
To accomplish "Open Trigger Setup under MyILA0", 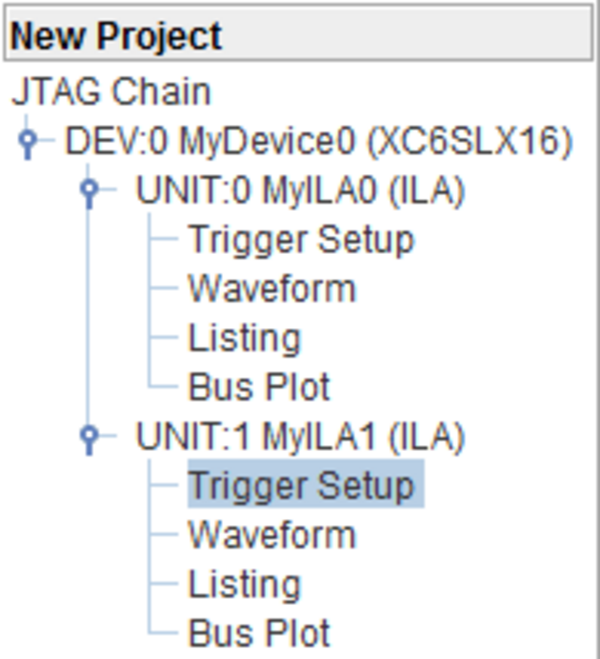I will (x=301, y=240).
